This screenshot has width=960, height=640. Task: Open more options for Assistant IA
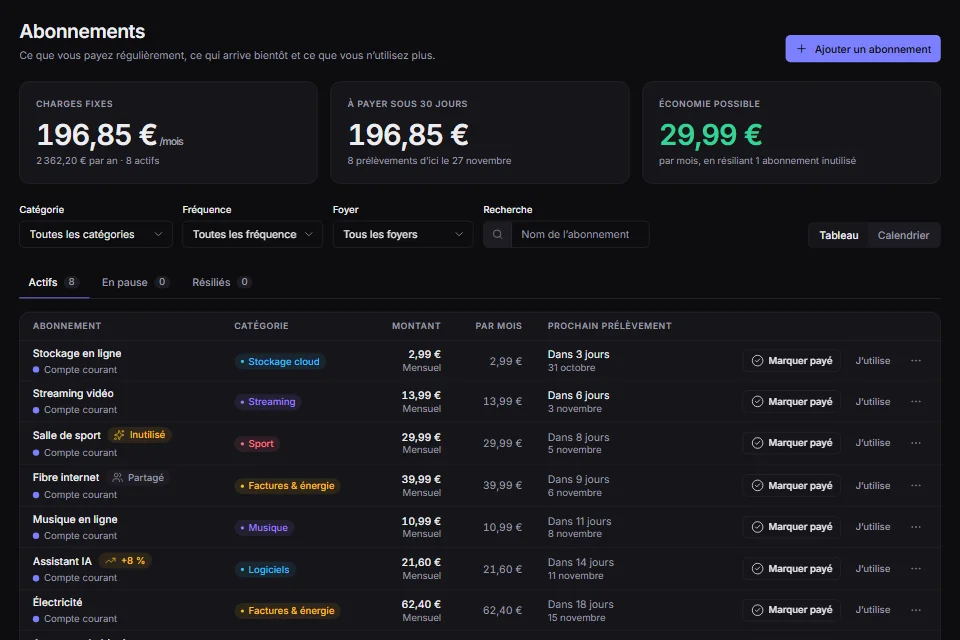click(916, 569)
